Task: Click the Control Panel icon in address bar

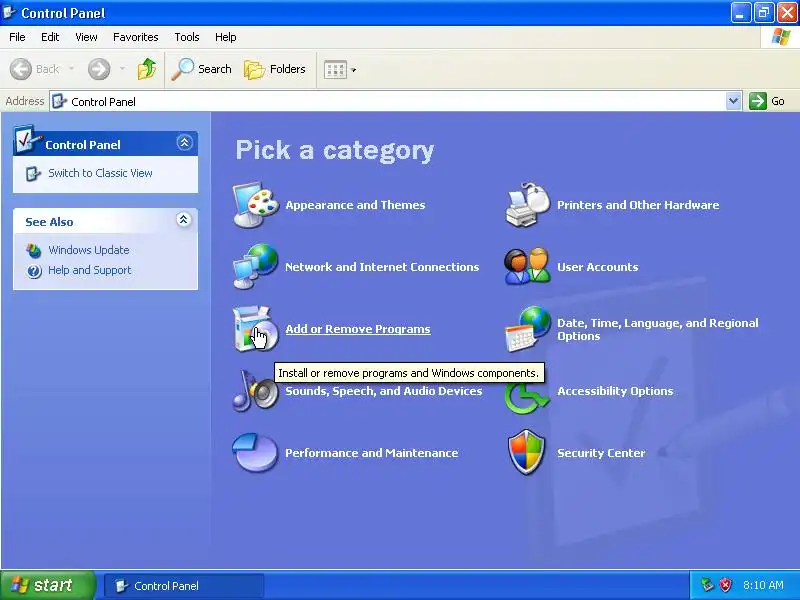Action: tap(60, 101)
